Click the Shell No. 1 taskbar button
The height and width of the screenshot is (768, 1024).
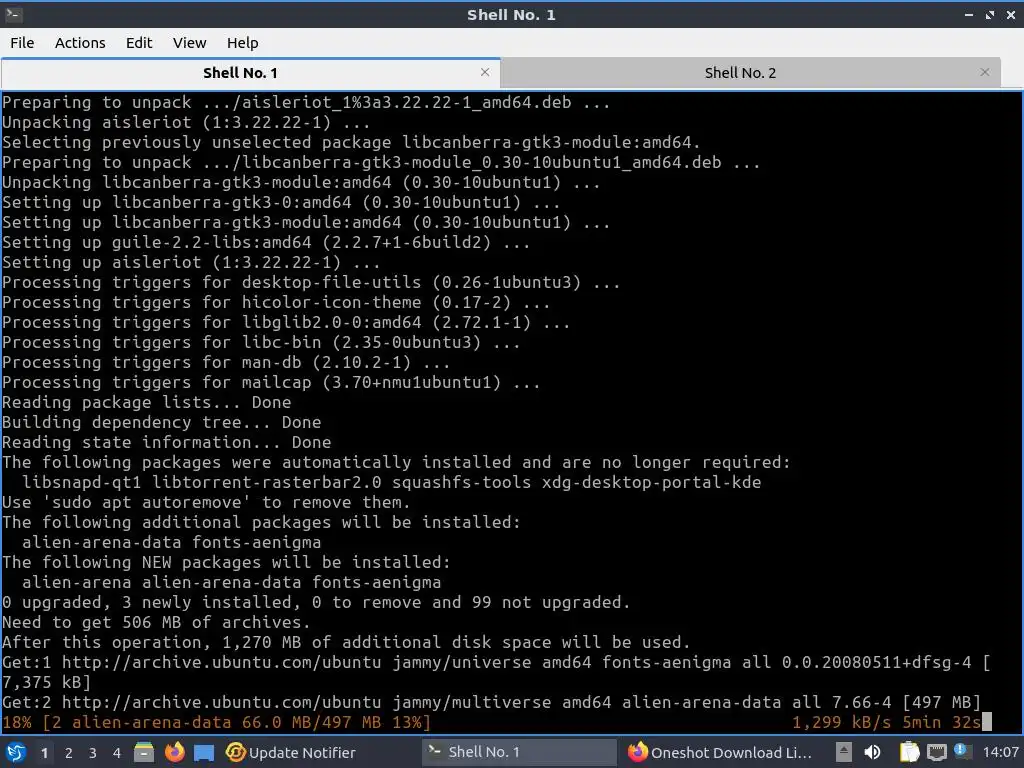click(519, 752)
